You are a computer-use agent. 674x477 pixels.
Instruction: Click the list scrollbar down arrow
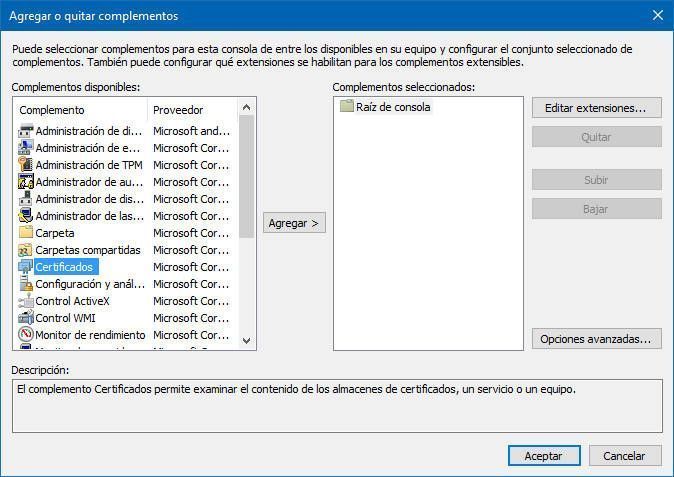click(246, 341)
